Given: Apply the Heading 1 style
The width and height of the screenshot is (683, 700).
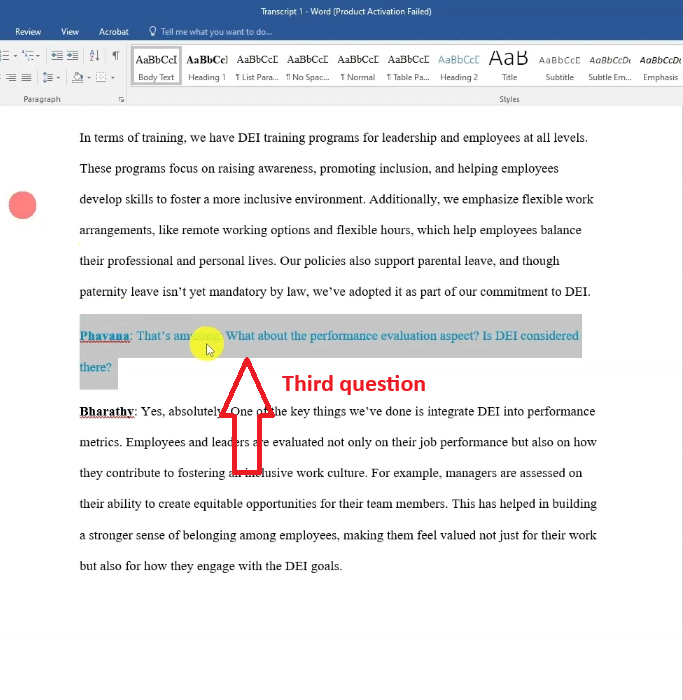Looking at the screenshot, I should tap(207, 66).
